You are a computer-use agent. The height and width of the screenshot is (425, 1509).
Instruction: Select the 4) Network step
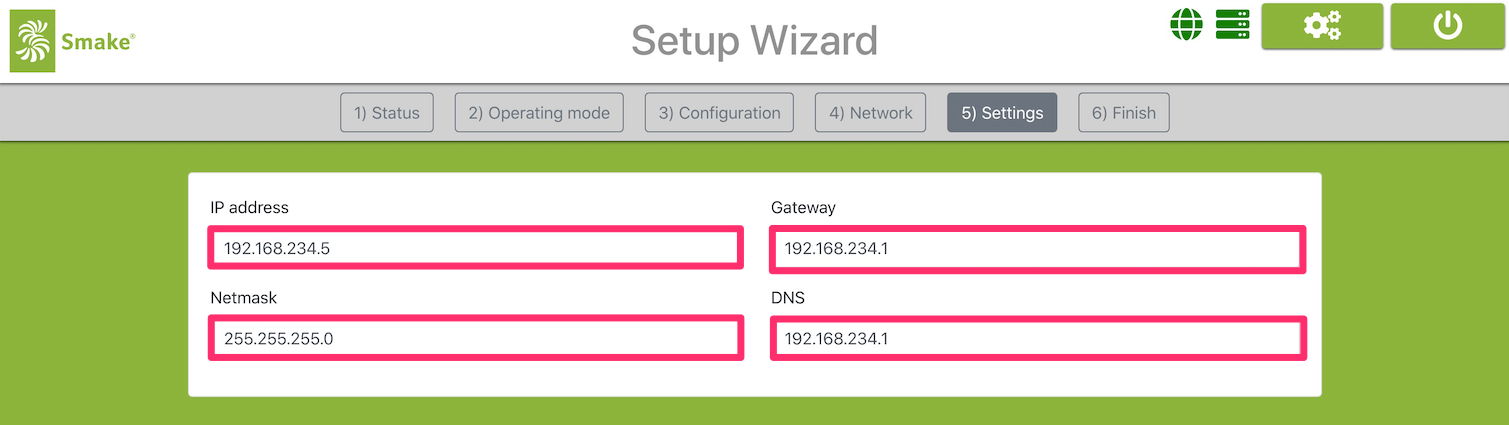(870, 113)
